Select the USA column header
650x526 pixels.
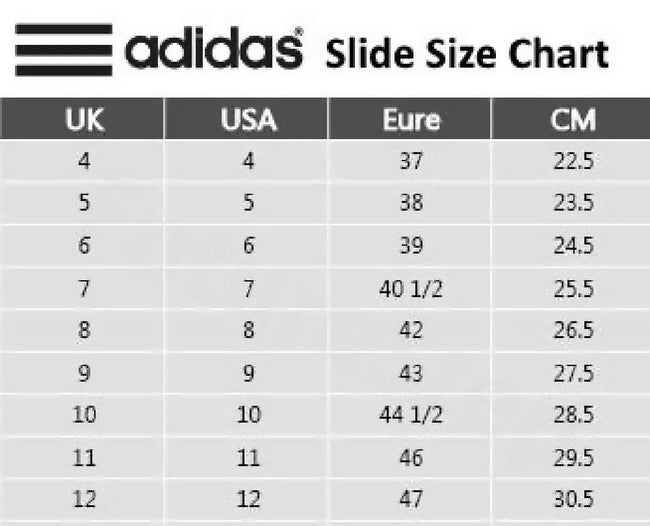tap(248, 121)
